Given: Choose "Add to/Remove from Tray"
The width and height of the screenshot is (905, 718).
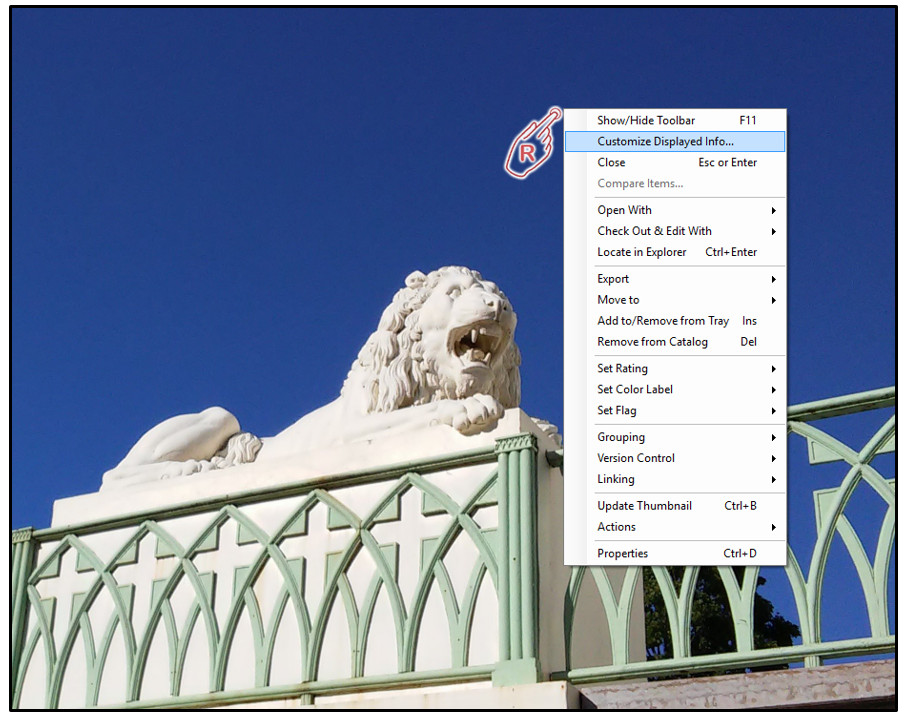Looking at the screenshot, I should pos(663,320).
